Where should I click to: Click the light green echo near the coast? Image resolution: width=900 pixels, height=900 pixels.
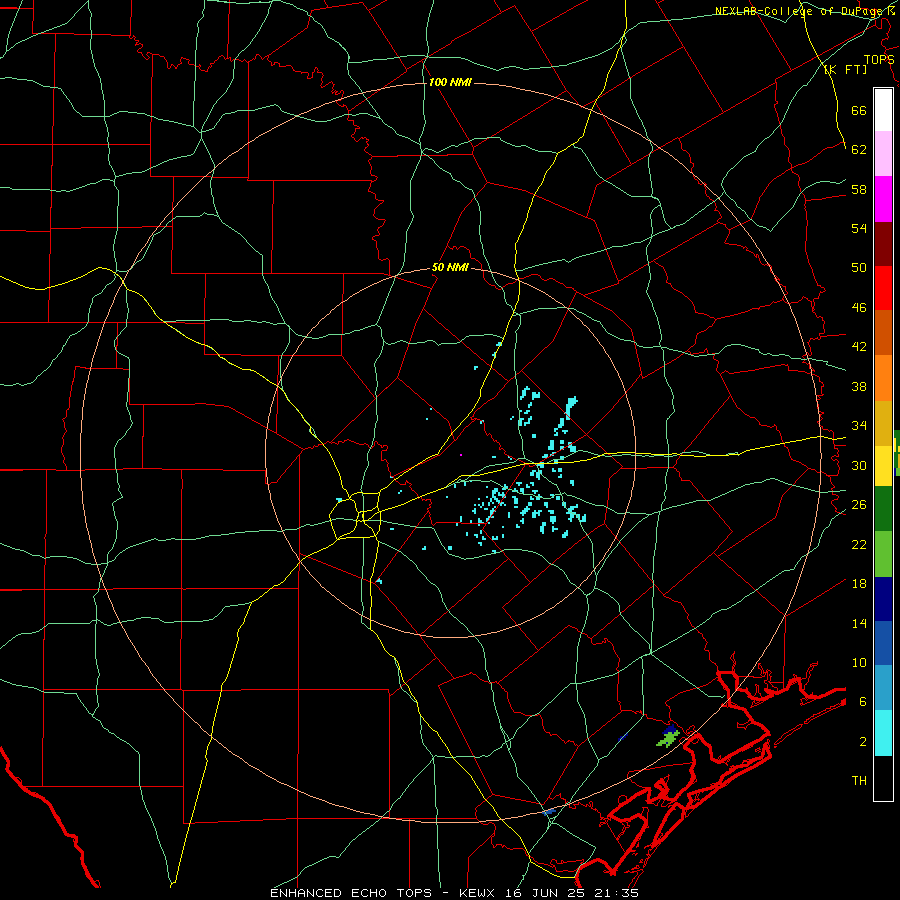click(668, 739)
